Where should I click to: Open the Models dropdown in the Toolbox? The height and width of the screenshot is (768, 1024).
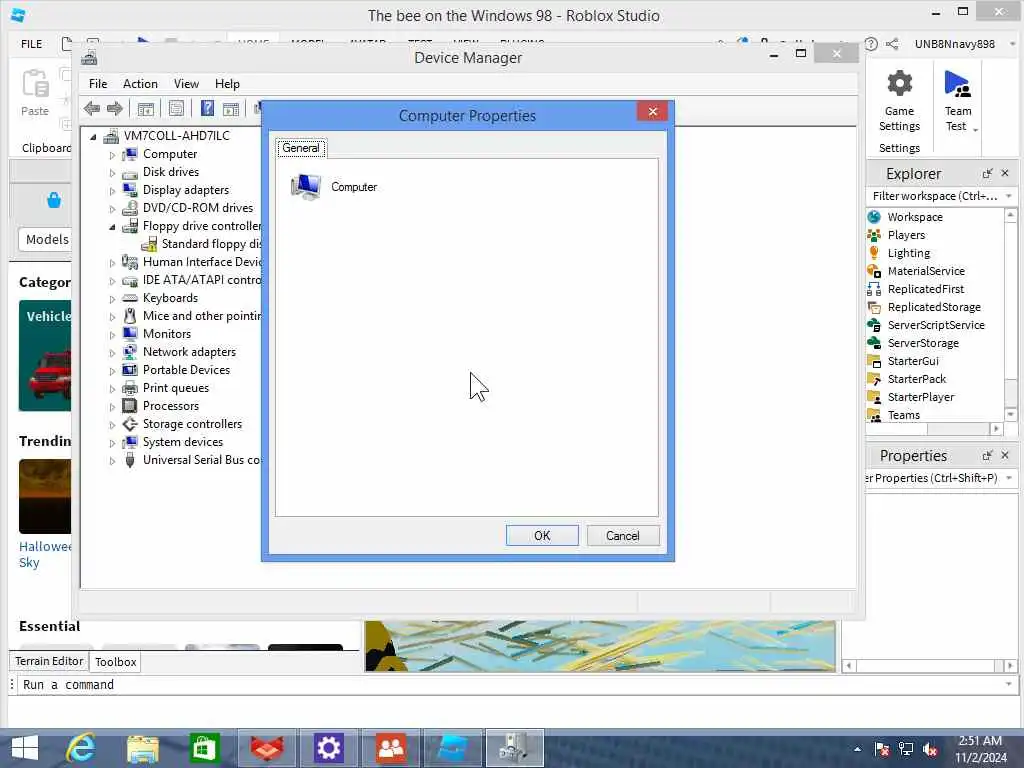(x=46, y=240)
